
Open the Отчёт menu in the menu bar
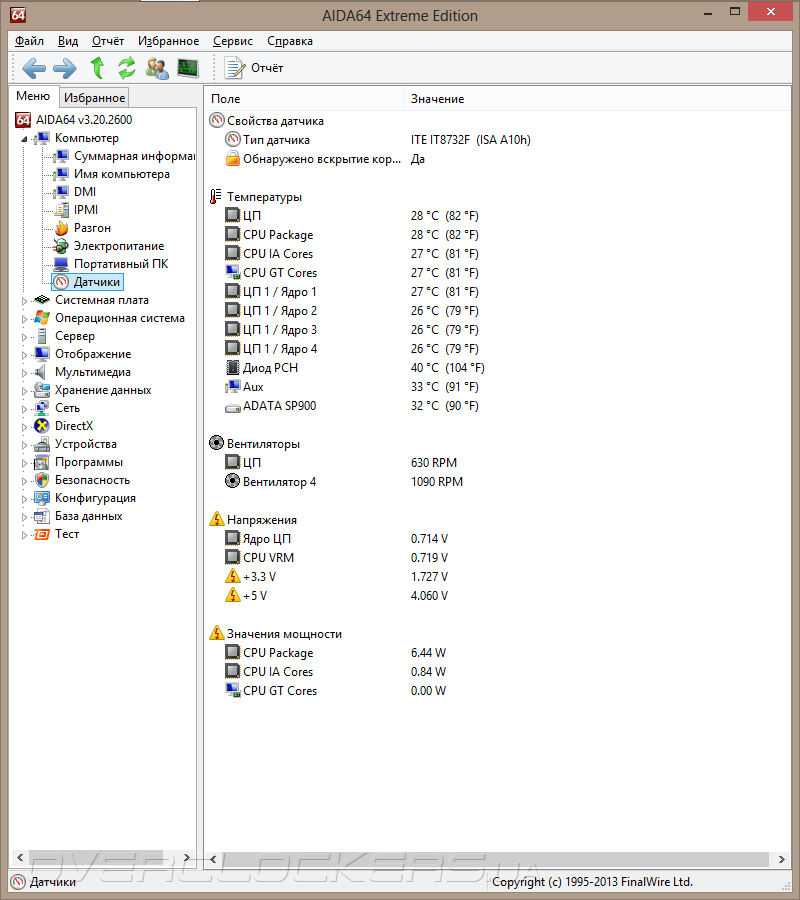[x=108, y=41]
